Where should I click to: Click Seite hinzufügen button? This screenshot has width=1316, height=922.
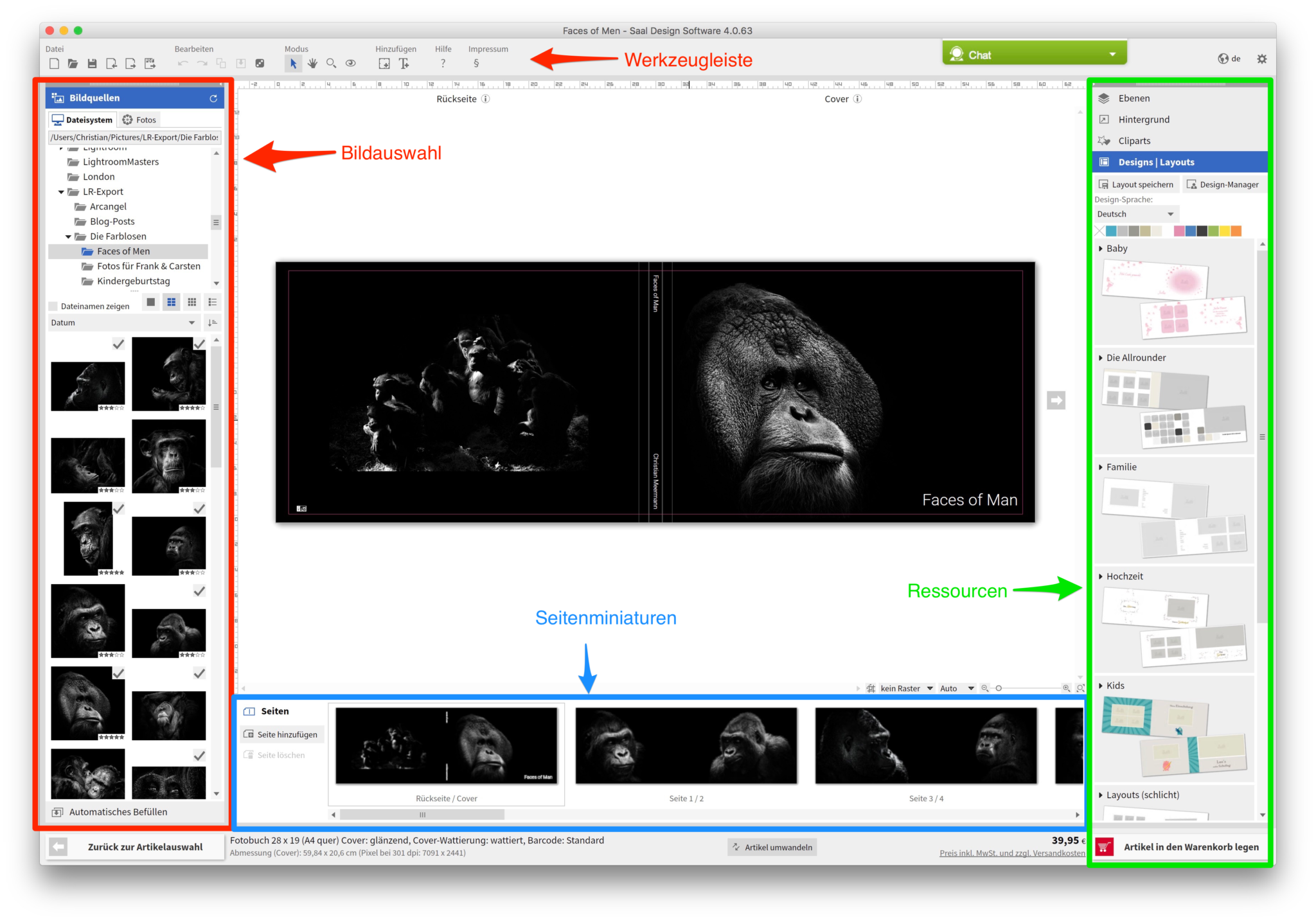tap(281, 734)
